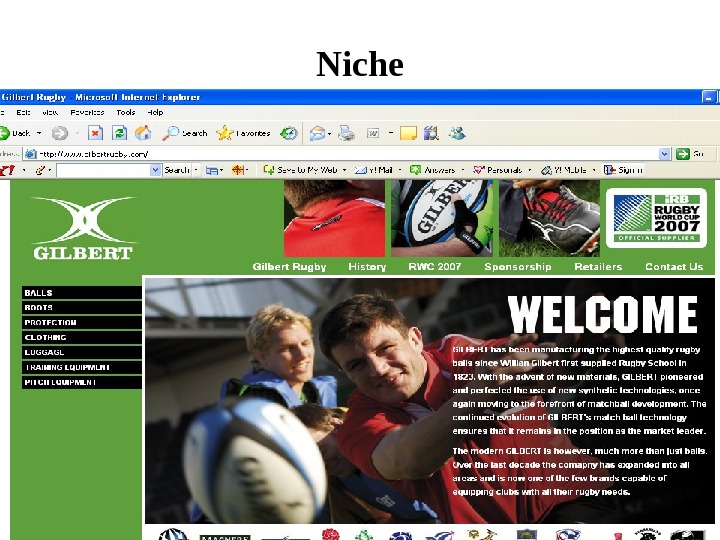720x540 pixels.
Task: Open the Back button history dropdown
Action: pos(39,133)
